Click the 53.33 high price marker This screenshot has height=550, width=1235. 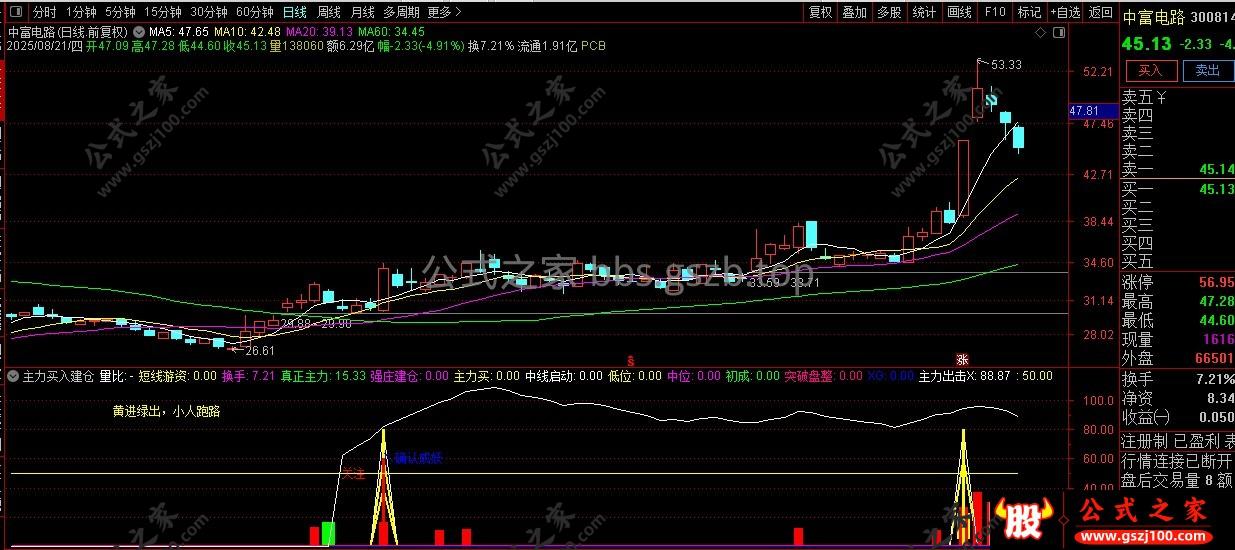coord(1006,65)
